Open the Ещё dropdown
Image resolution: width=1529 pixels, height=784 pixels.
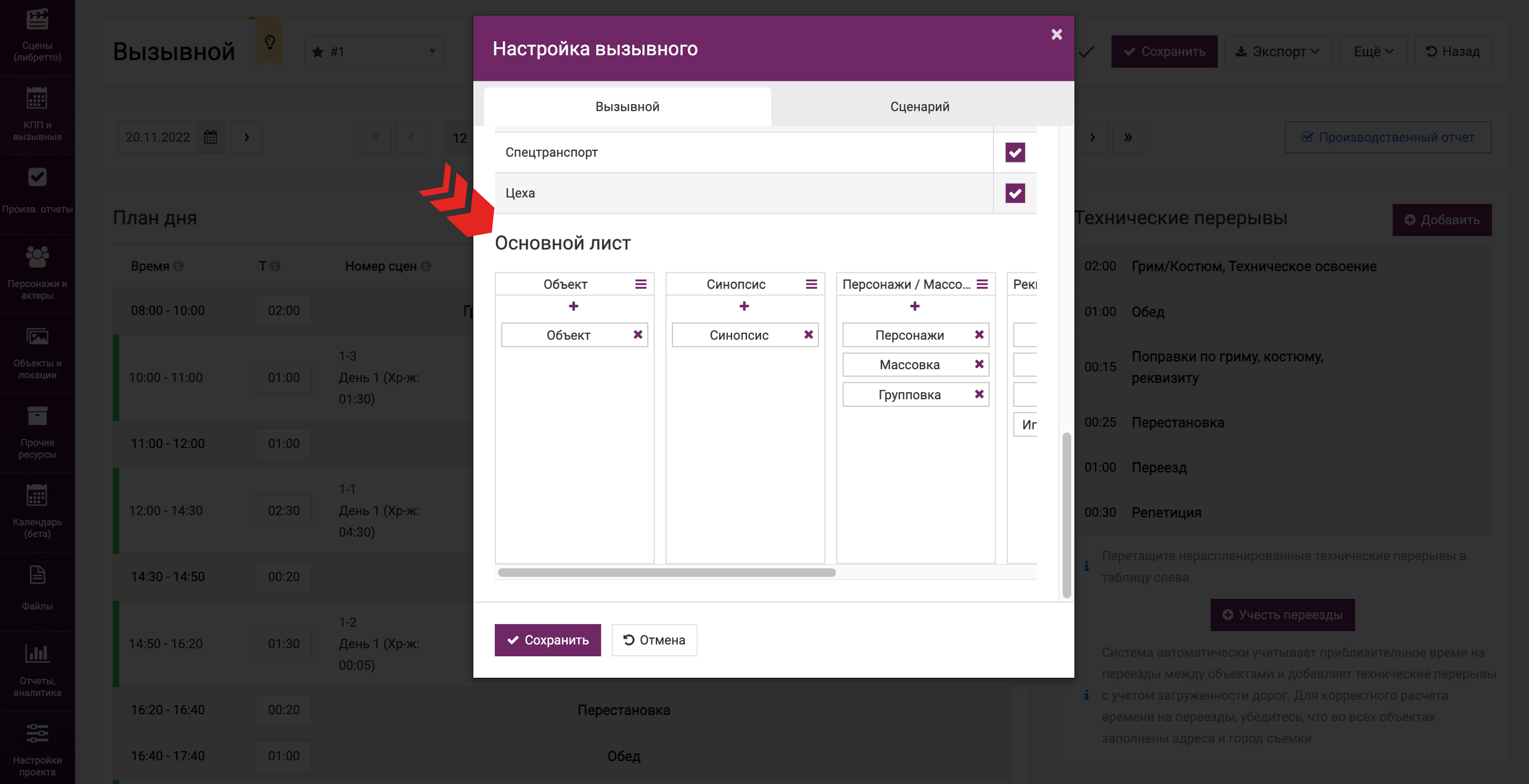[x=1373, y=52]
